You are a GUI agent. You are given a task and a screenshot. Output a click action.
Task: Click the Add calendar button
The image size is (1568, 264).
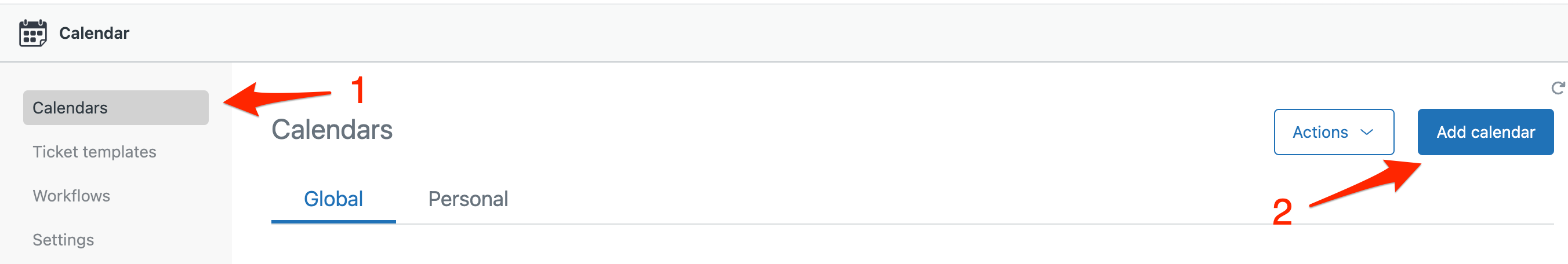1485,132
